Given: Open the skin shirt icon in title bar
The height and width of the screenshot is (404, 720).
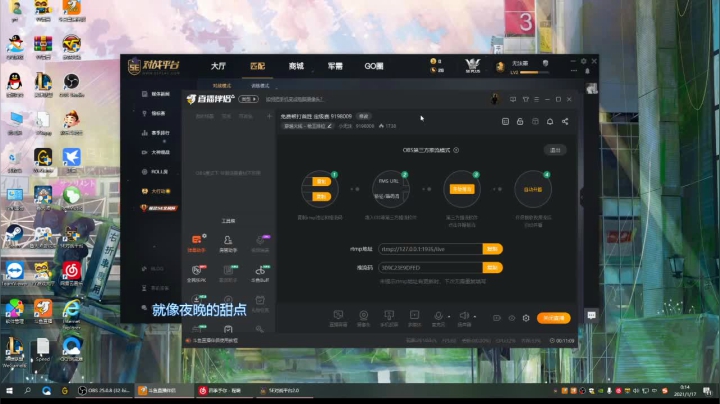Looking at the screenshot, I should click(x=525, y=99).
